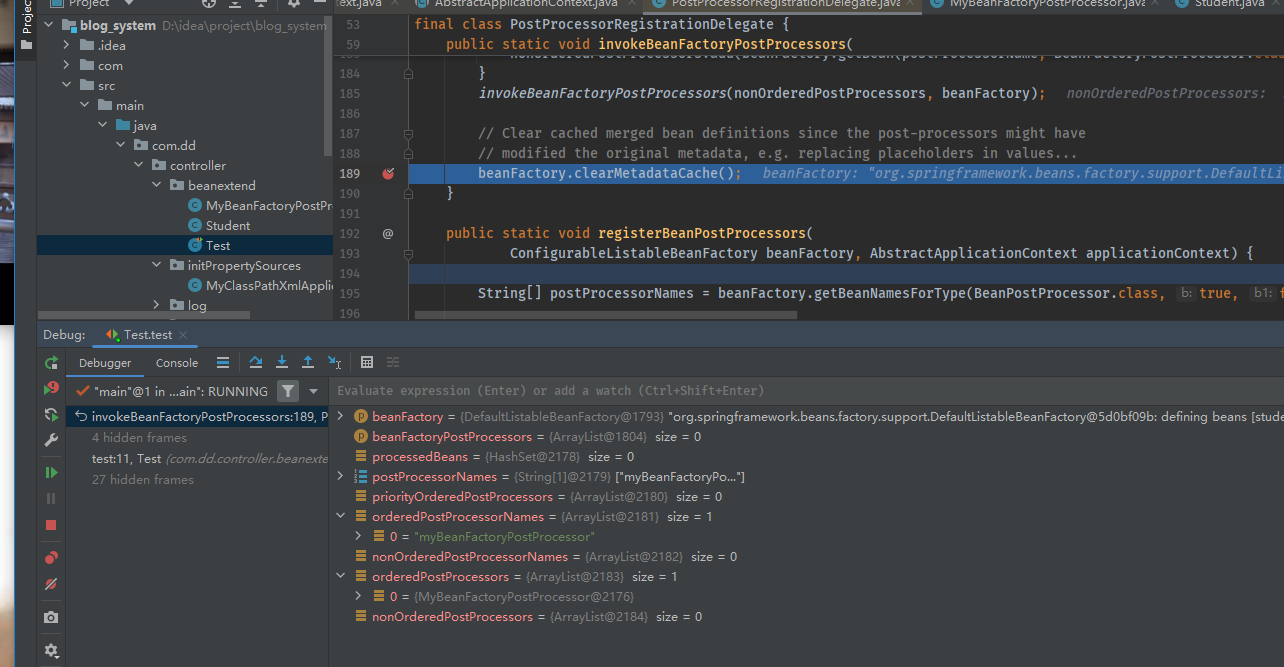This screenshot has width=1284, height=667.
Task: Select initPropertySources package
Action: [244, 265]
